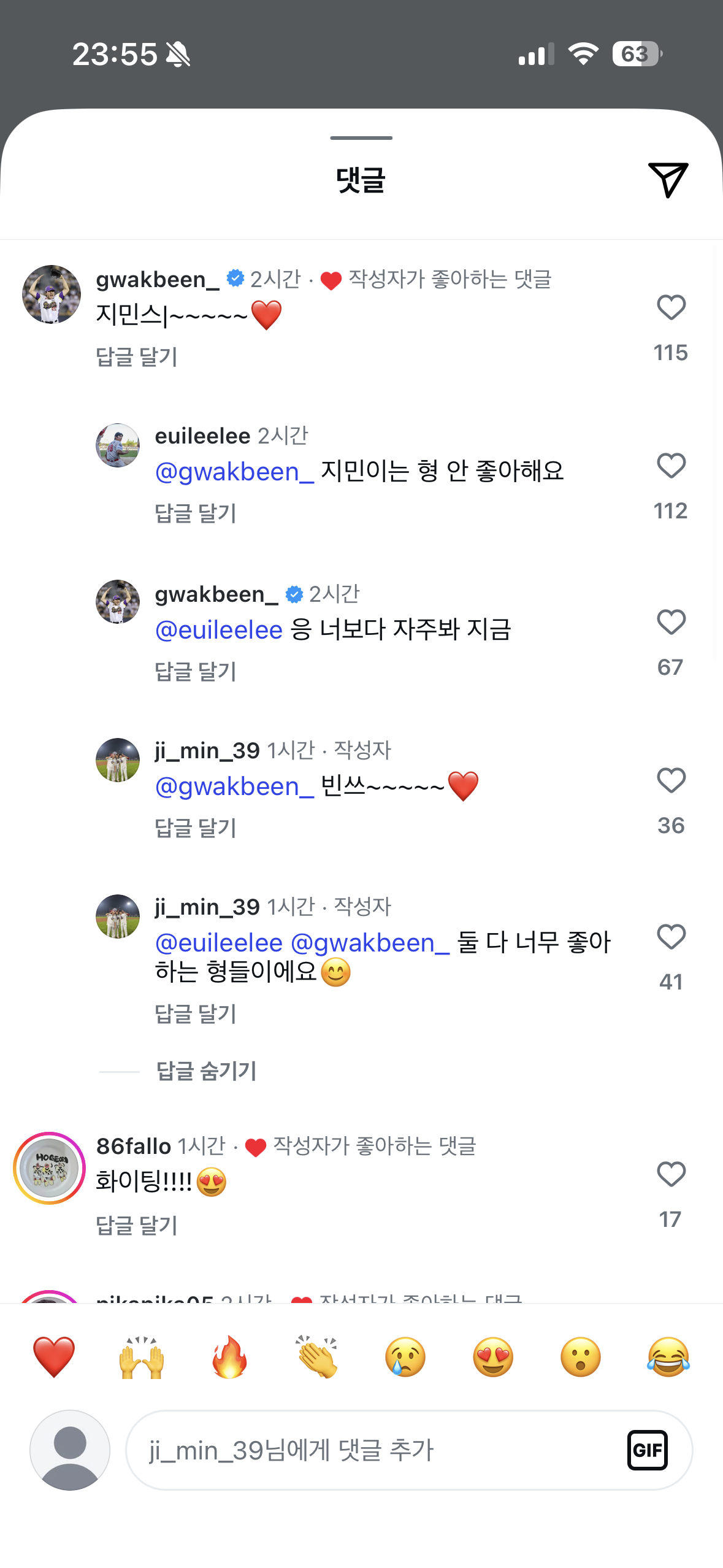This screenshot has width=723, height=1568.
Task: Like ji_min_39's reply with 41 likes
Action: [x=671, y=937]
